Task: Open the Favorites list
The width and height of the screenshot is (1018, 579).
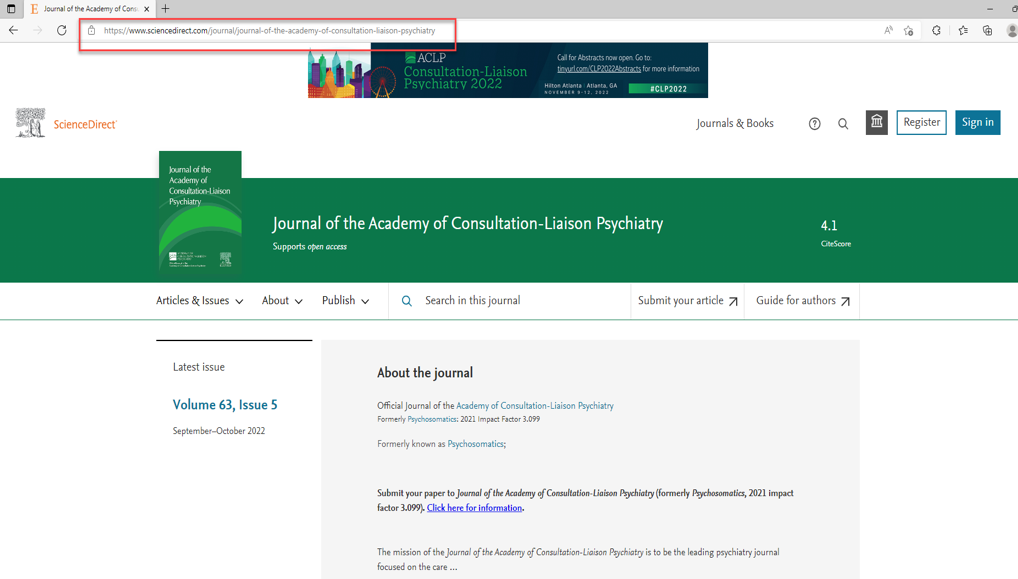Action: pos(963,31)
